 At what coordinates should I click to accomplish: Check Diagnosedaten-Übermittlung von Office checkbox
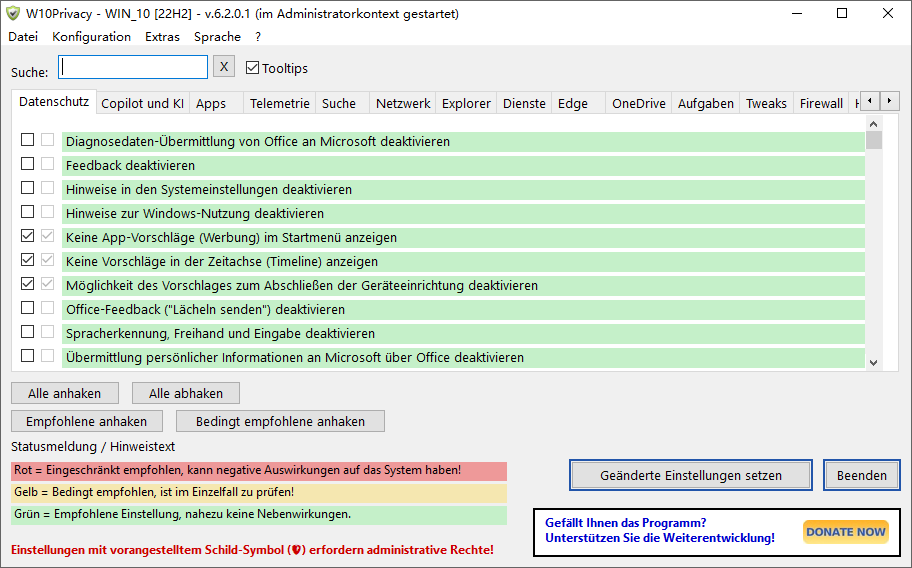(x=27, y=140)
